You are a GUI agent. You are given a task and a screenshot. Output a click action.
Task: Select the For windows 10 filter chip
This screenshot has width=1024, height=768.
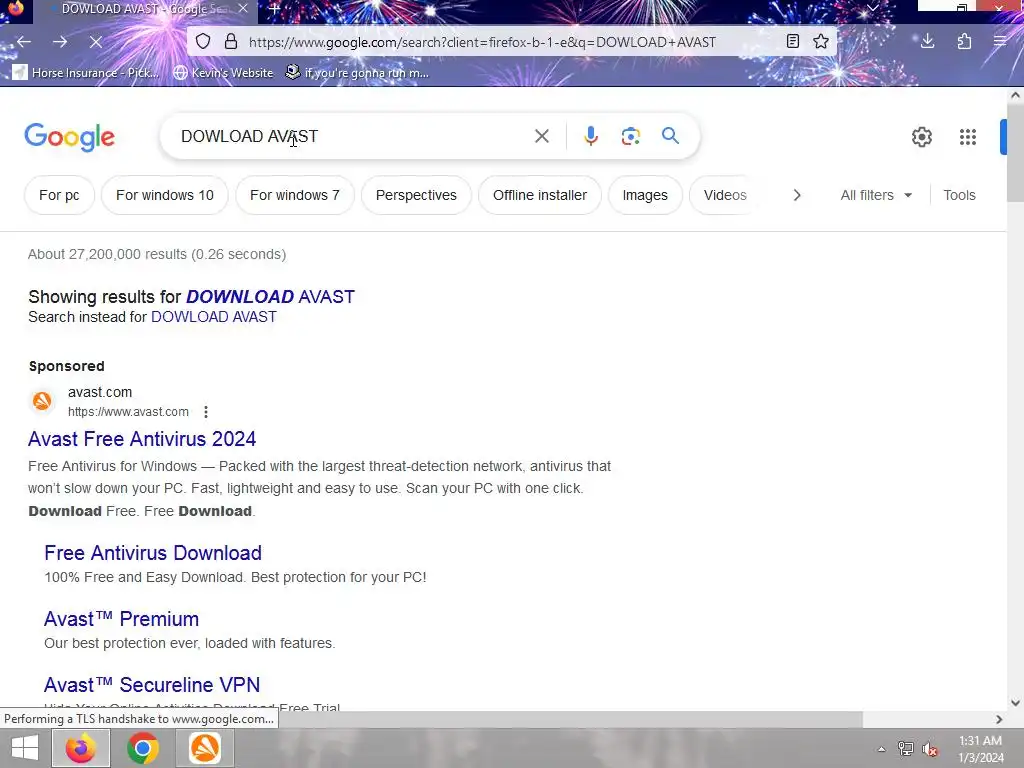click(165, 195)
